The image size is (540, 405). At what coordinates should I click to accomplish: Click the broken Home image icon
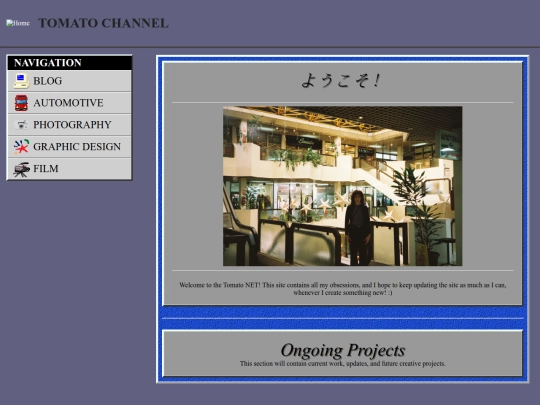[18, 23]
